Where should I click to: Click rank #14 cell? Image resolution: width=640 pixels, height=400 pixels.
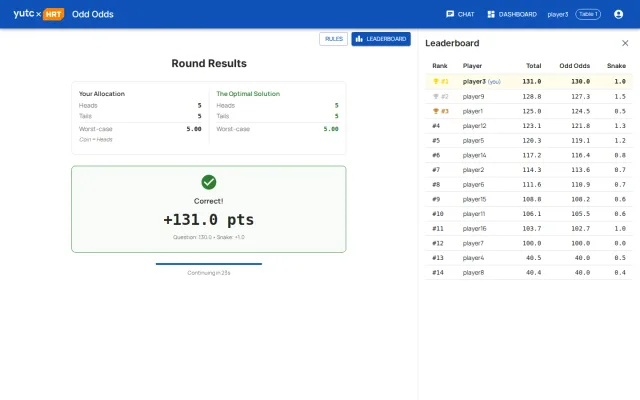(x=438, y=273)
